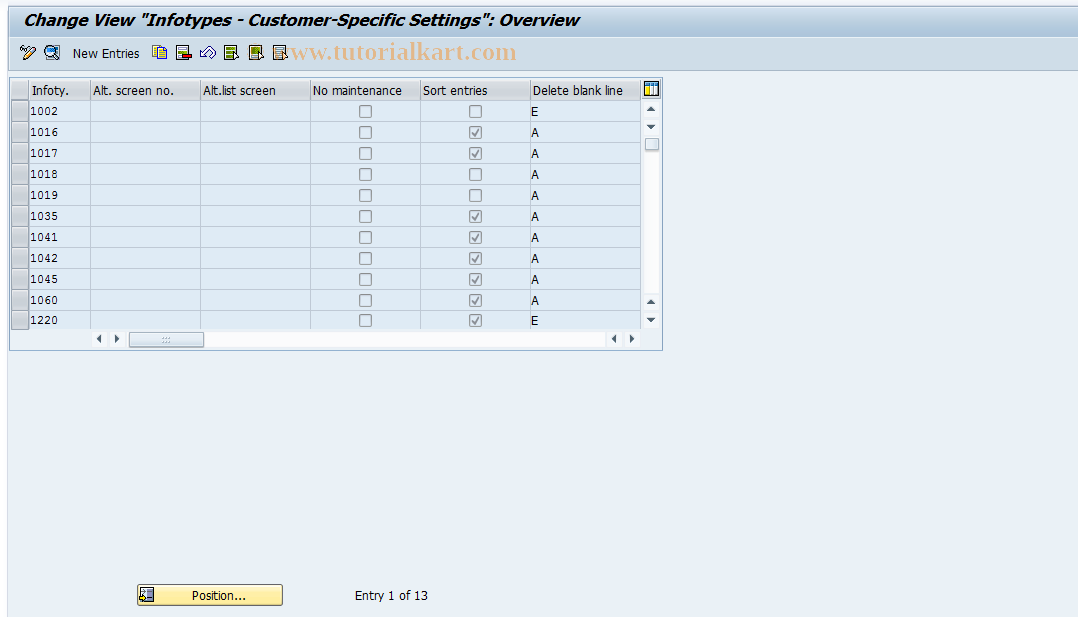Image resolution: width=1078 pixels, height=617 pixels.
Task: Toggle Sort entries checkbox for infotype 1016
Action: [x=475, y=132]
